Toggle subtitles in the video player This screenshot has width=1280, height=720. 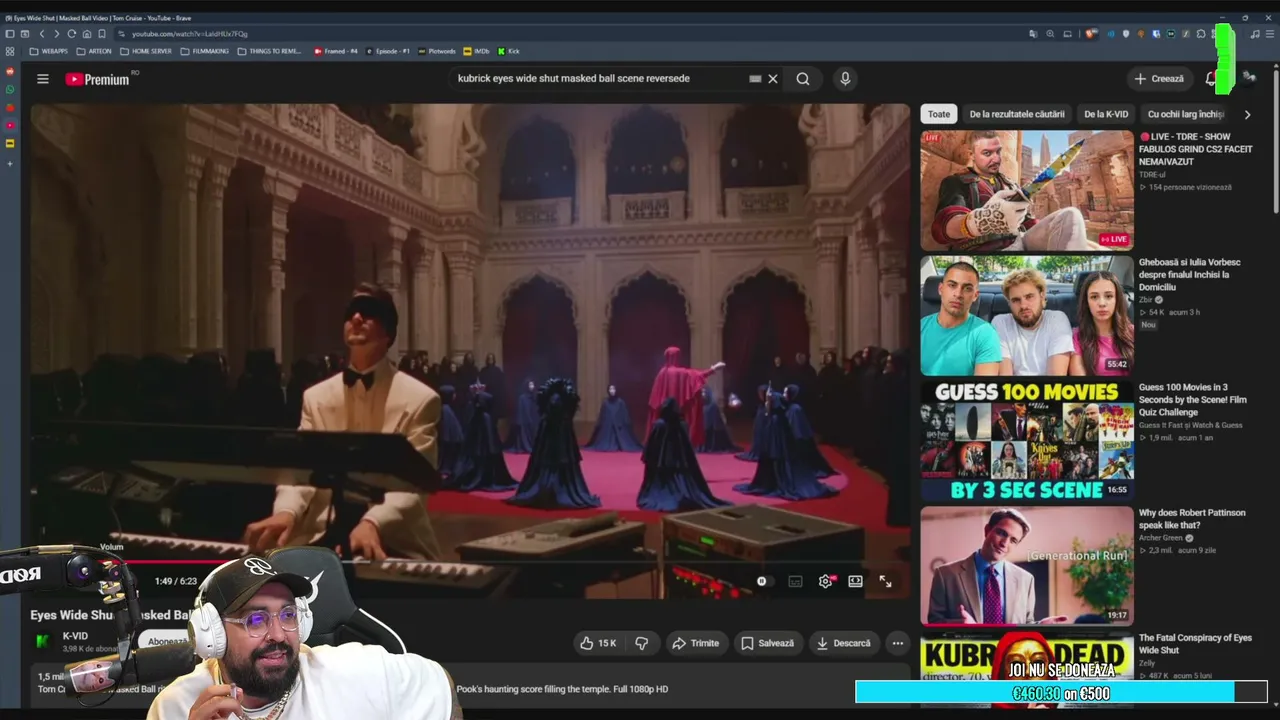(795, 581)
